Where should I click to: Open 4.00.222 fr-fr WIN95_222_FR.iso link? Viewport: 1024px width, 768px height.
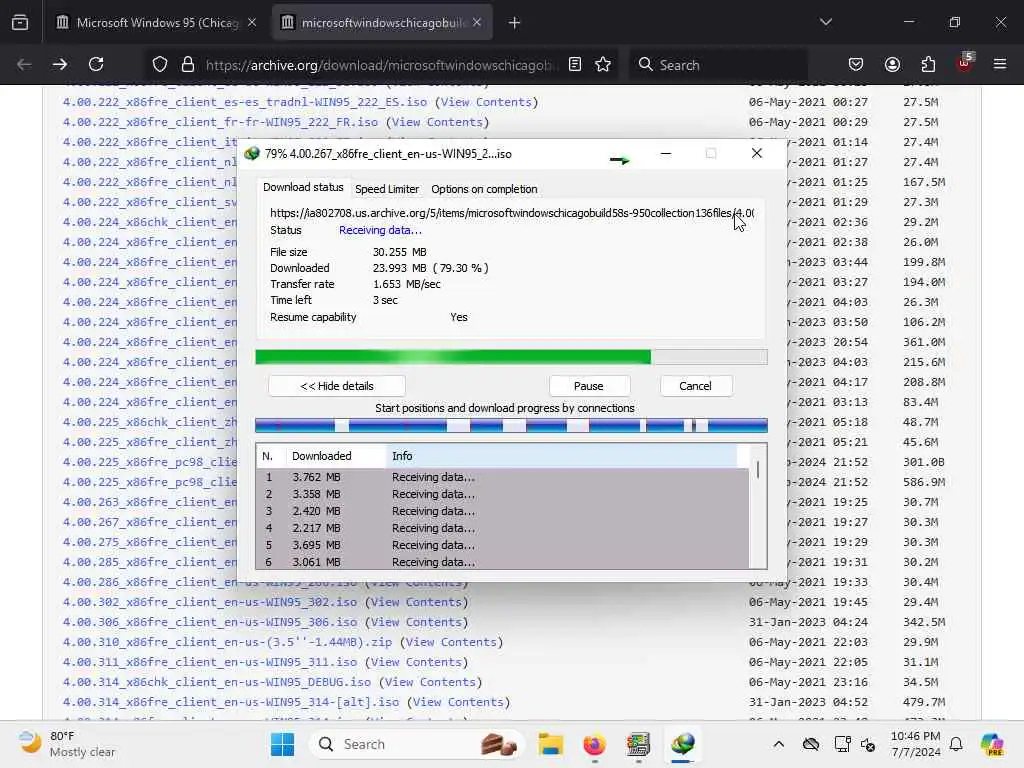point(220,122)
